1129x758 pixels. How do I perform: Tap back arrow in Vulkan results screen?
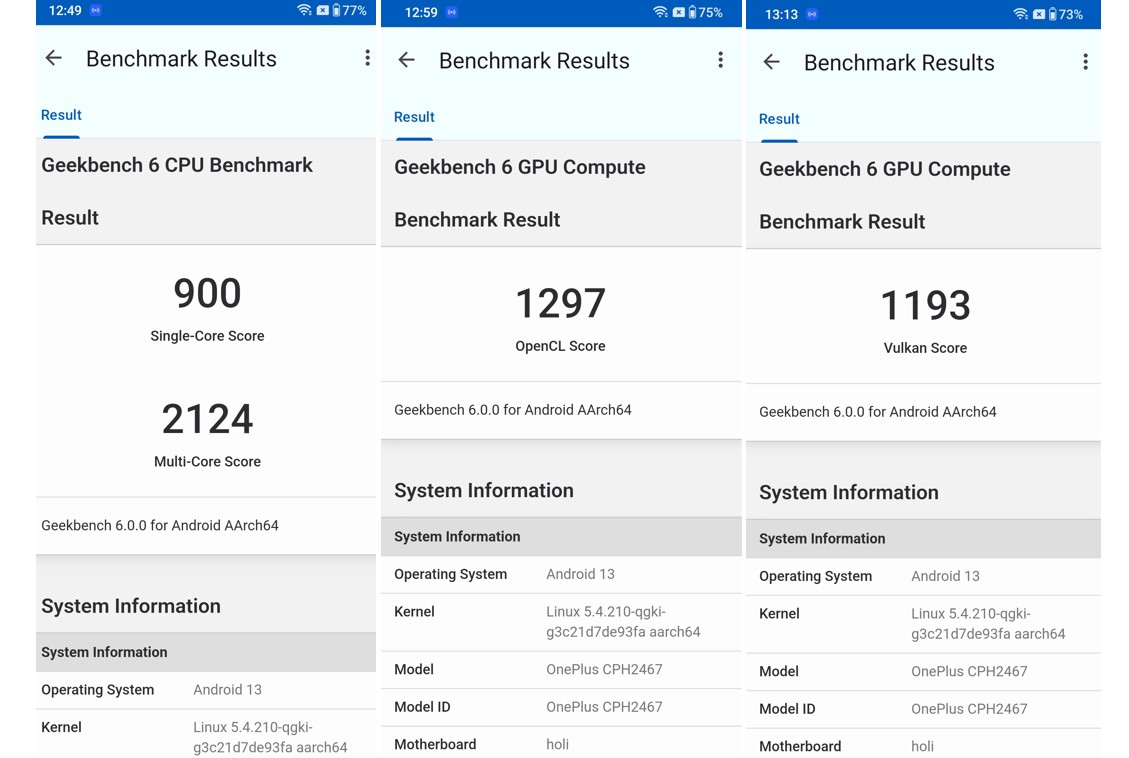coord(771,62)
